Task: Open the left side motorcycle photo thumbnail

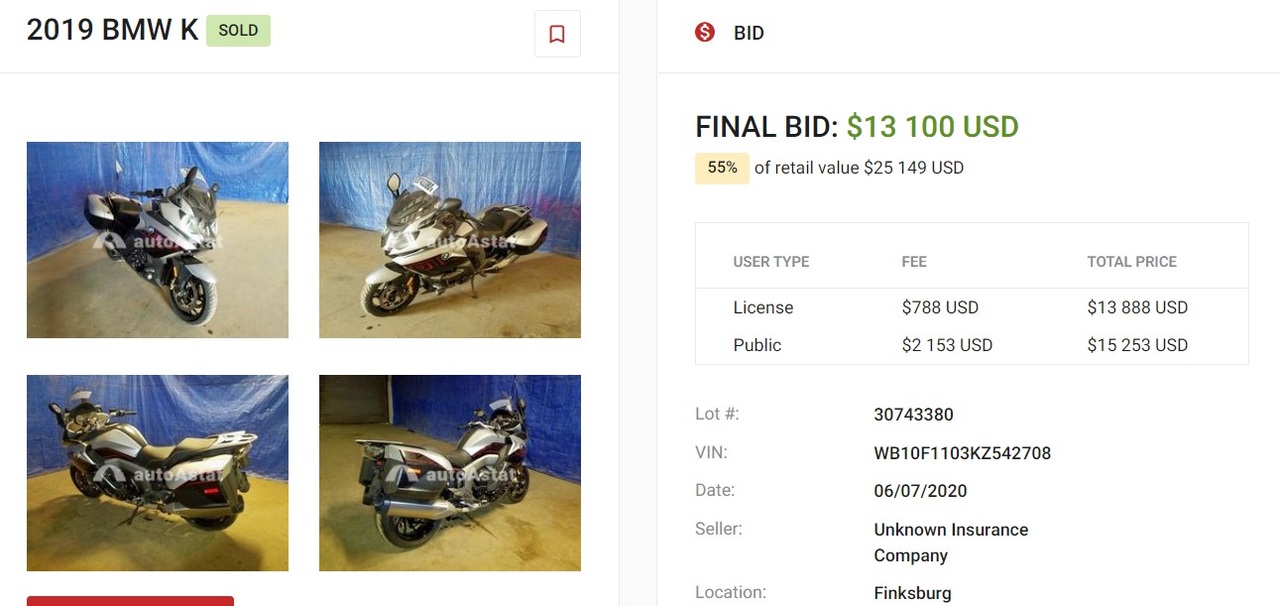Action: tap(158, 473)
